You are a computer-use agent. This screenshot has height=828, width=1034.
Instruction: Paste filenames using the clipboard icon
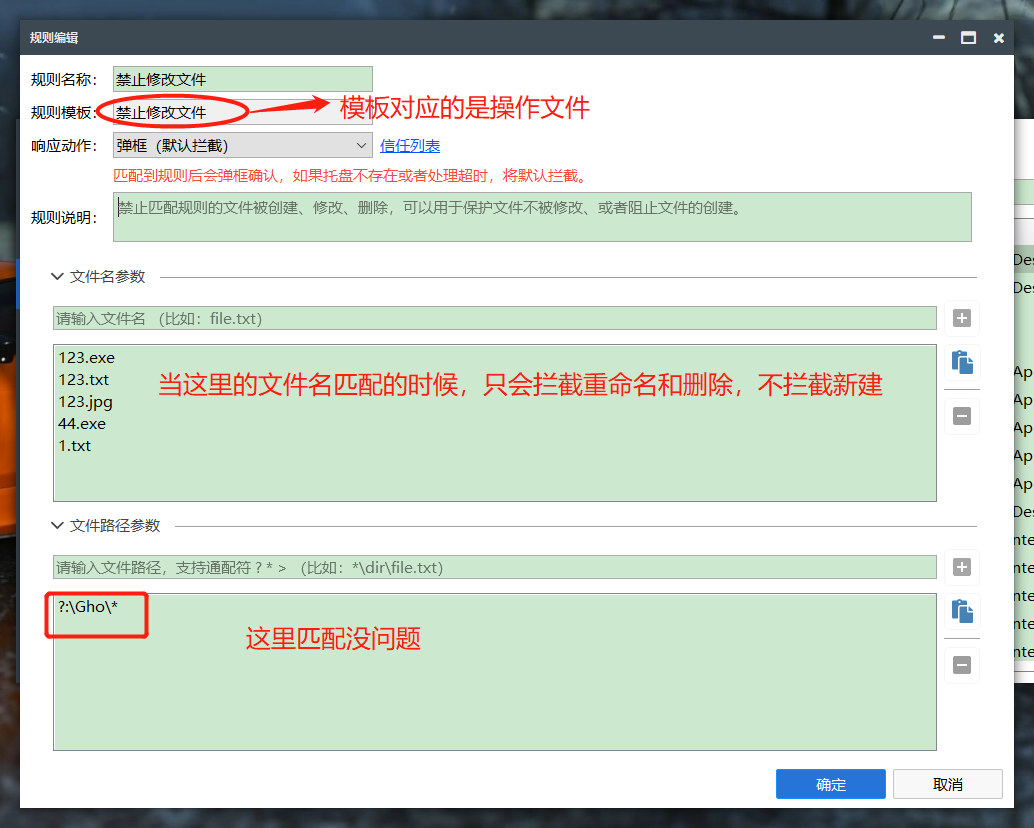[961, 364]
